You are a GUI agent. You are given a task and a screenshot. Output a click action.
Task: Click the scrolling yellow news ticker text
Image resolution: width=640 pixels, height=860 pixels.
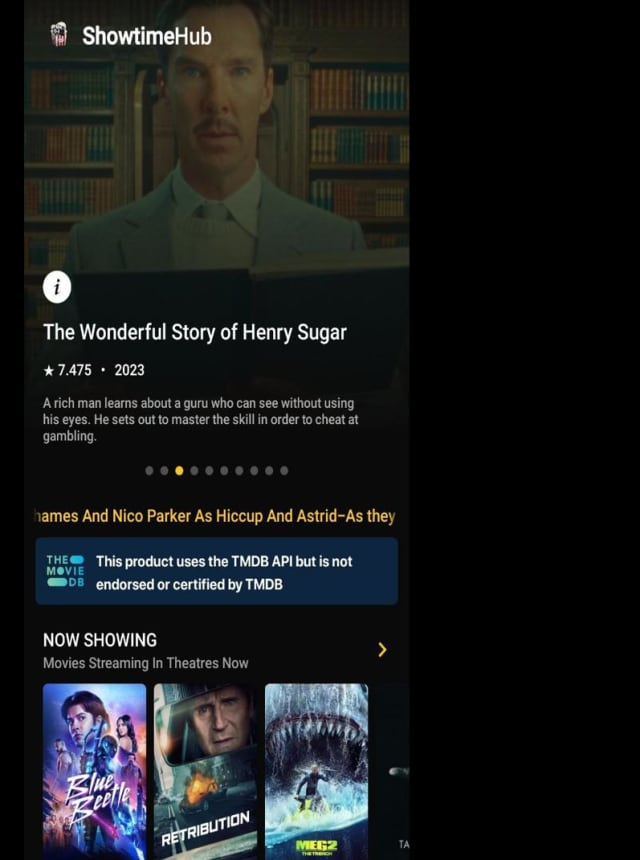pos(215,516)
